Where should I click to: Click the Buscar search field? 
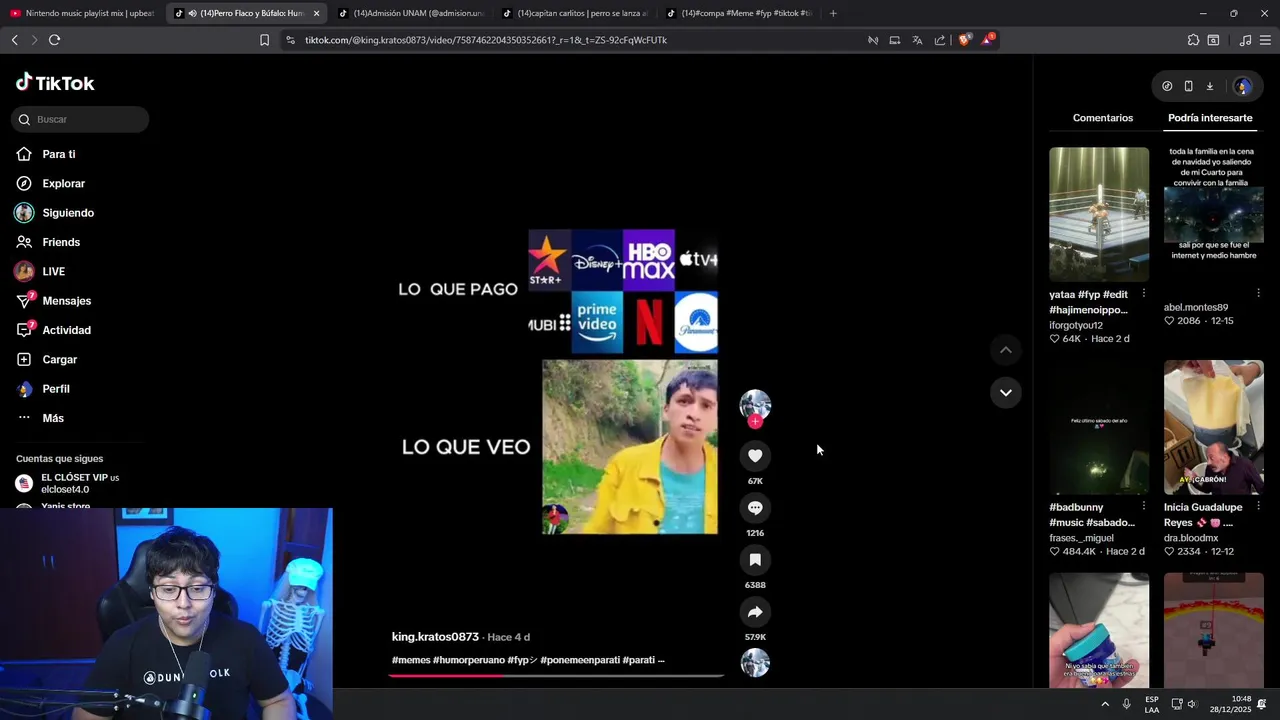click(80, 119)
